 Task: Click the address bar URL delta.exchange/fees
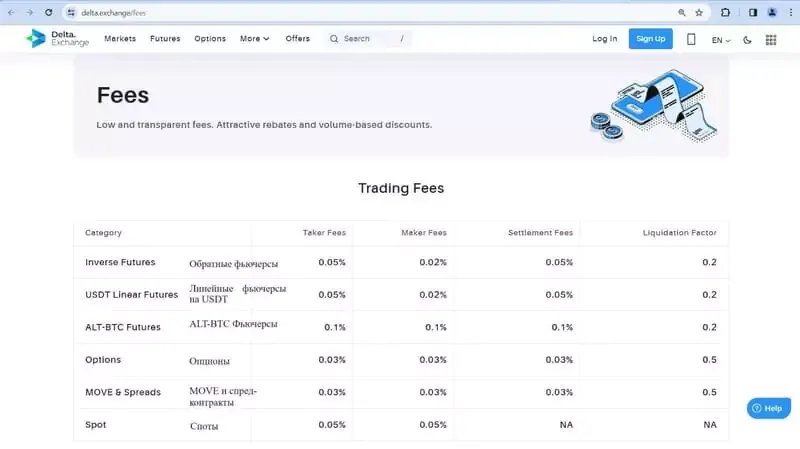pyautogui.click(x=113, y=13)
